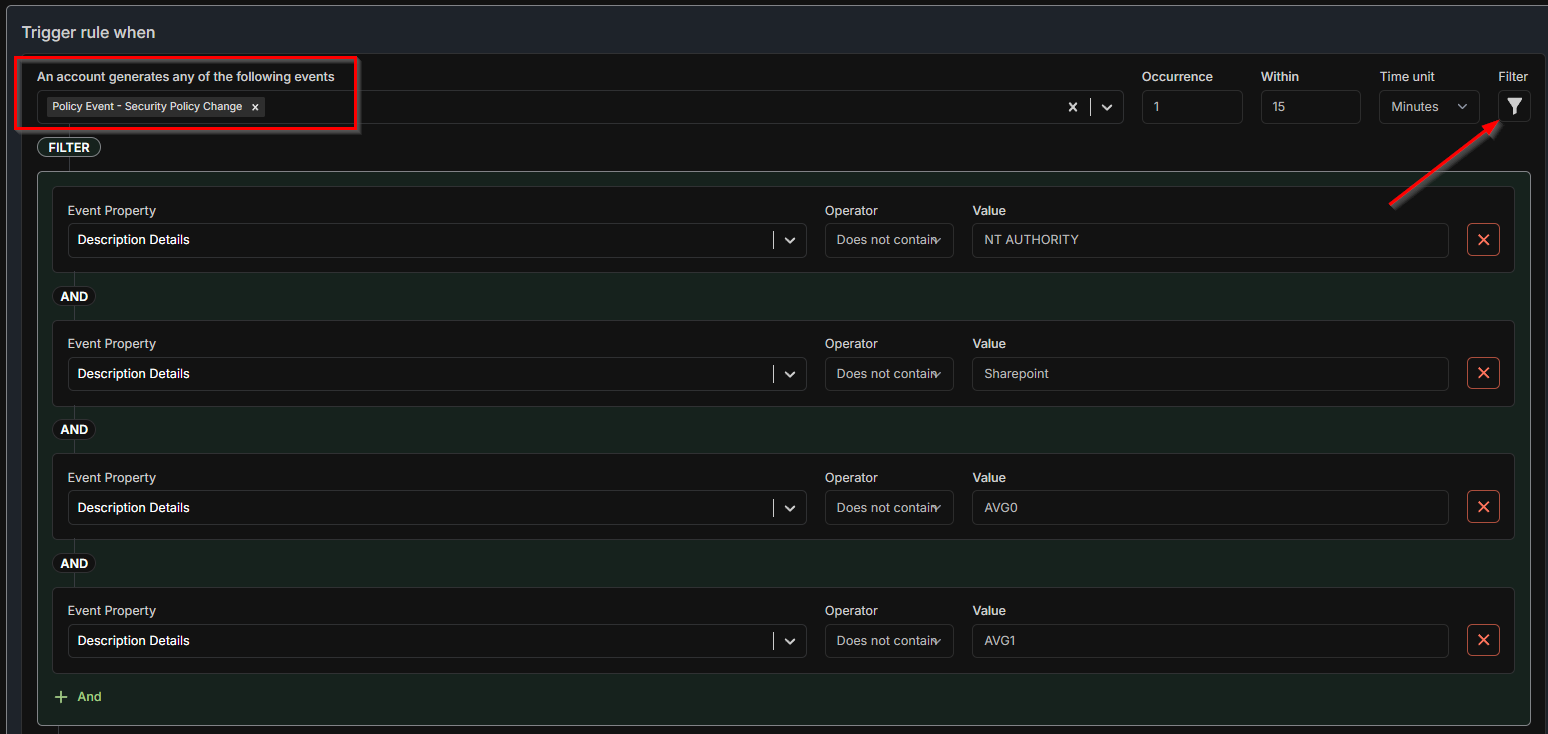Expand Event Property dropdown in AVG0 row
The width and height of the screenshot is (1548, 734).
point(789,507)
